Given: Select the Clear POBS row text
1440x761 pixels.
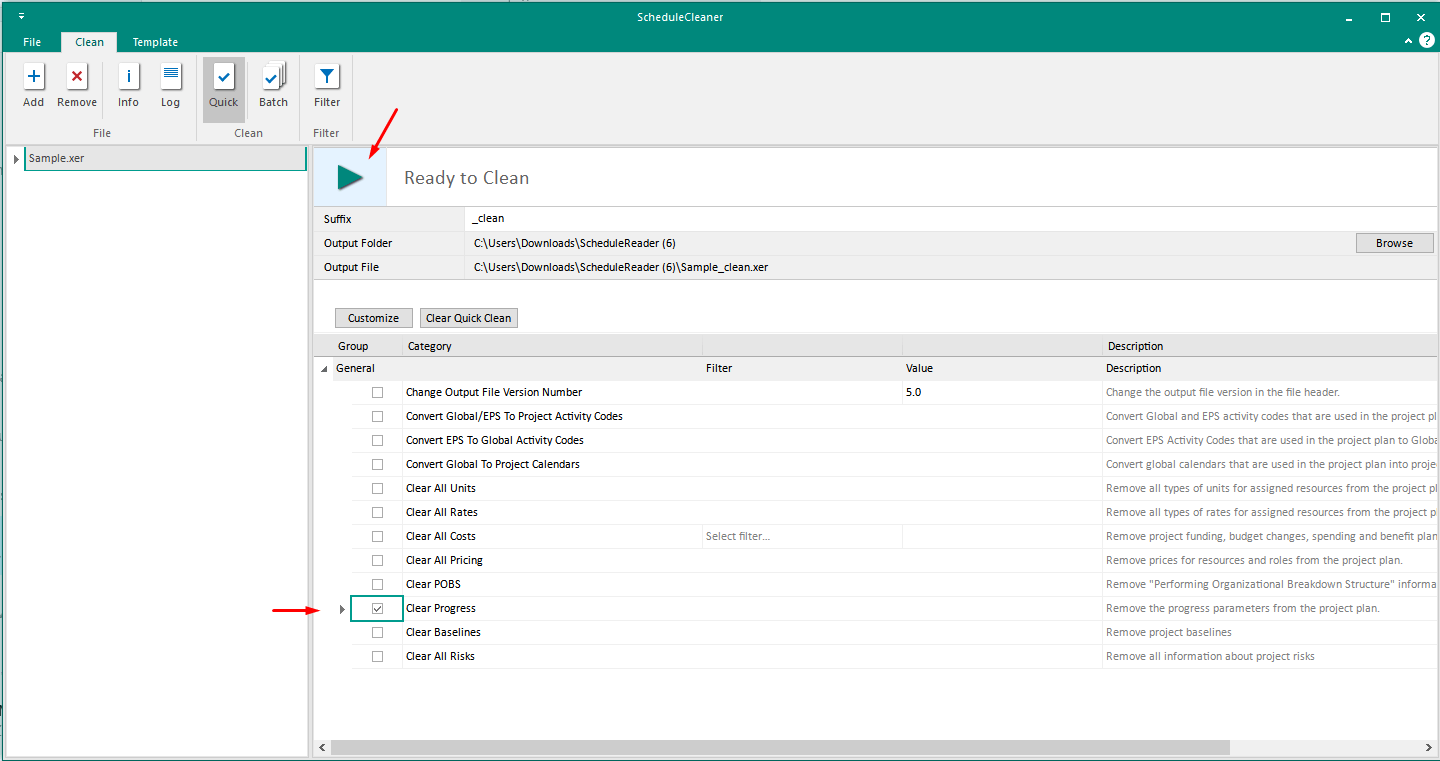Looking at the screenshot, I should 433,584.
